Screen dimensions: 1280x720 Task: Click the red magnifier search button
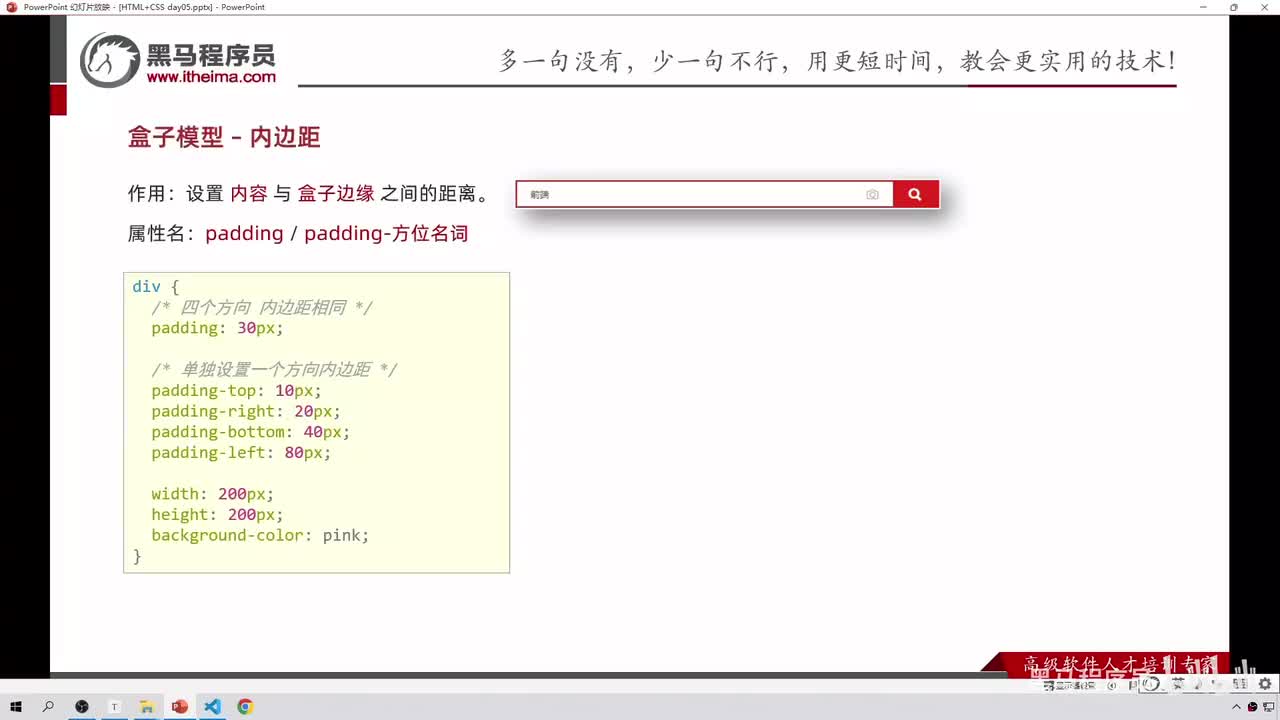(915, 194)
